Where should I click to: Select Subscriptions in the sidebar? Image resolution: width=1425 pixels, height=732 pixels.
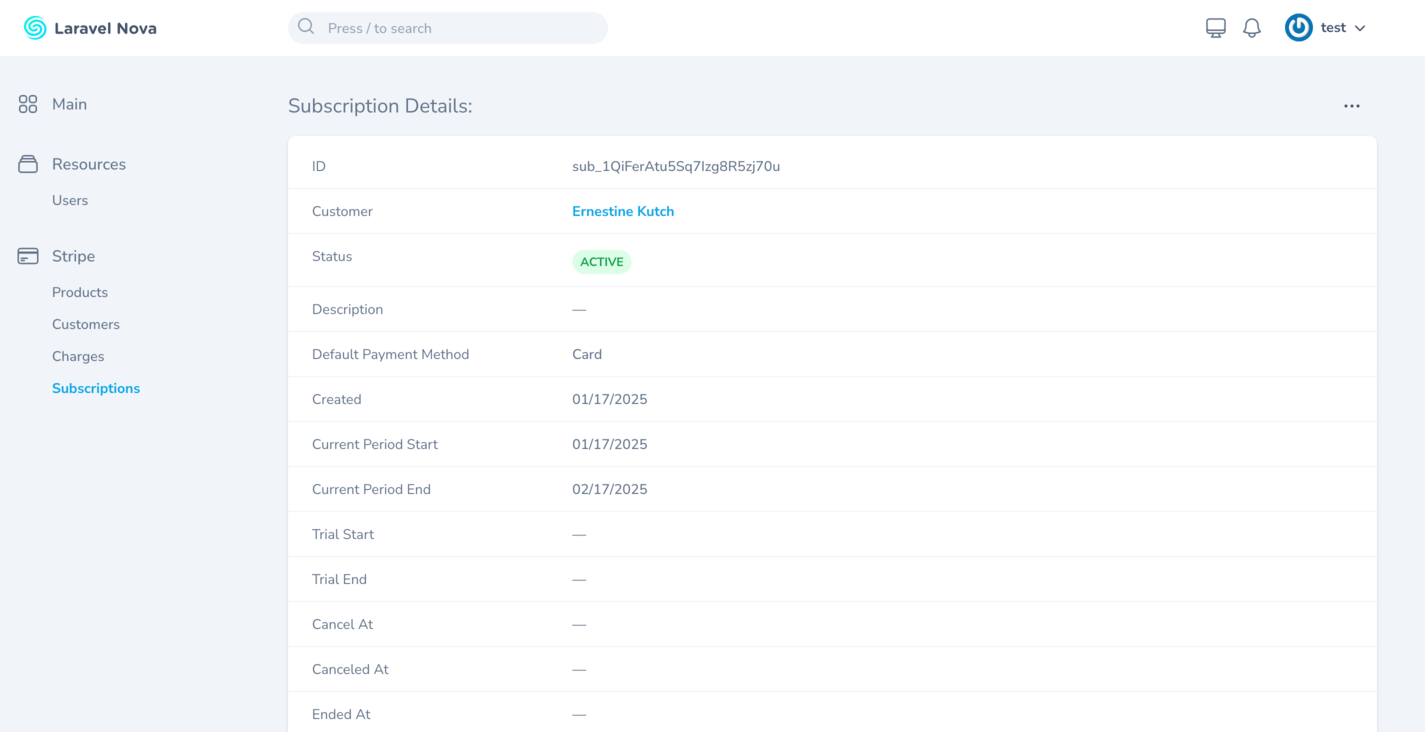click(x=96, y=388)
